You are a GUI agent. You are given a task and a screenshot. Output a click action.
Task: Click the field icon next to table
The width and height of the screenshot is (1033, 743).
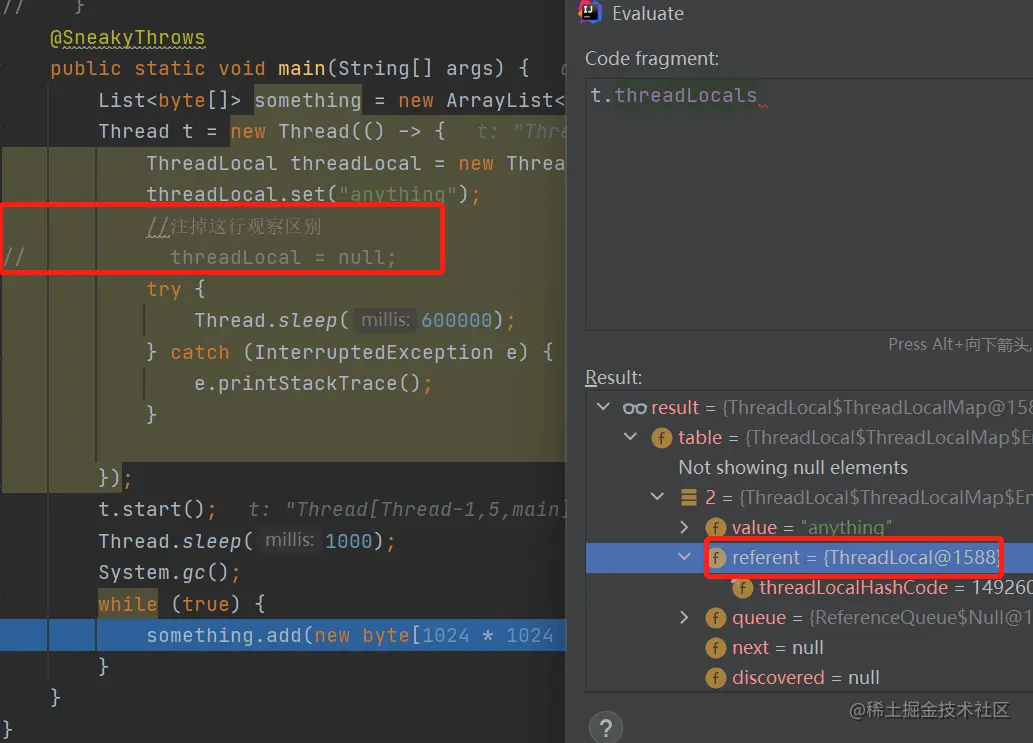[661, 438]
